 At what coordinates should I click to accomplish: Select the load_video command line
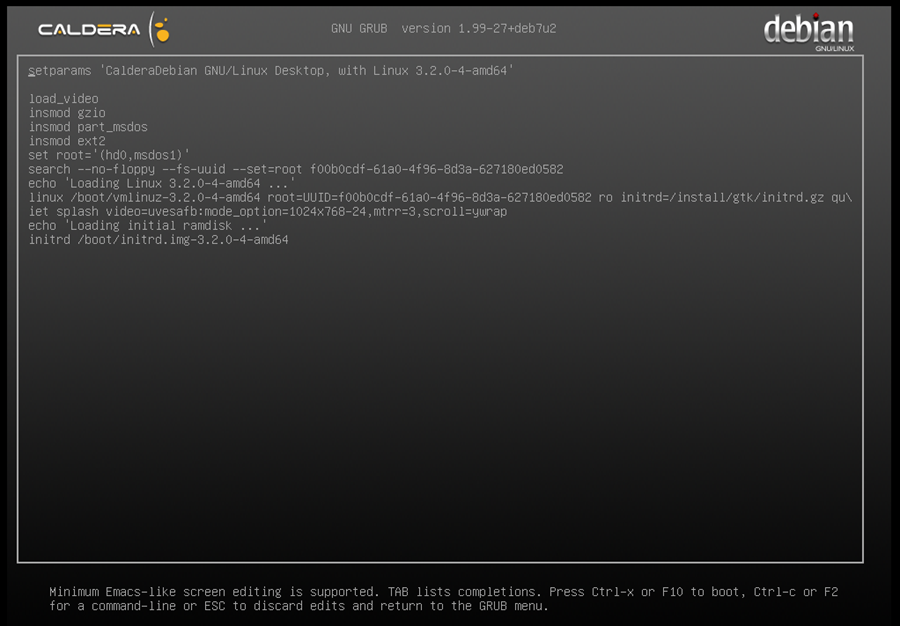pyautogui.click(x=63, y=99)
